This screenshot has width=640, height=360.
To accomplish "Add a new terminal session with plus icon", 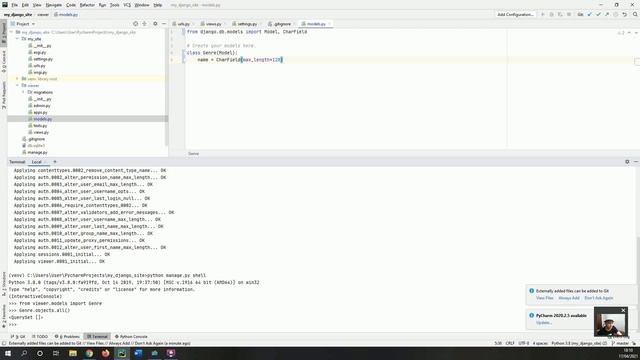I will [55, 162].
